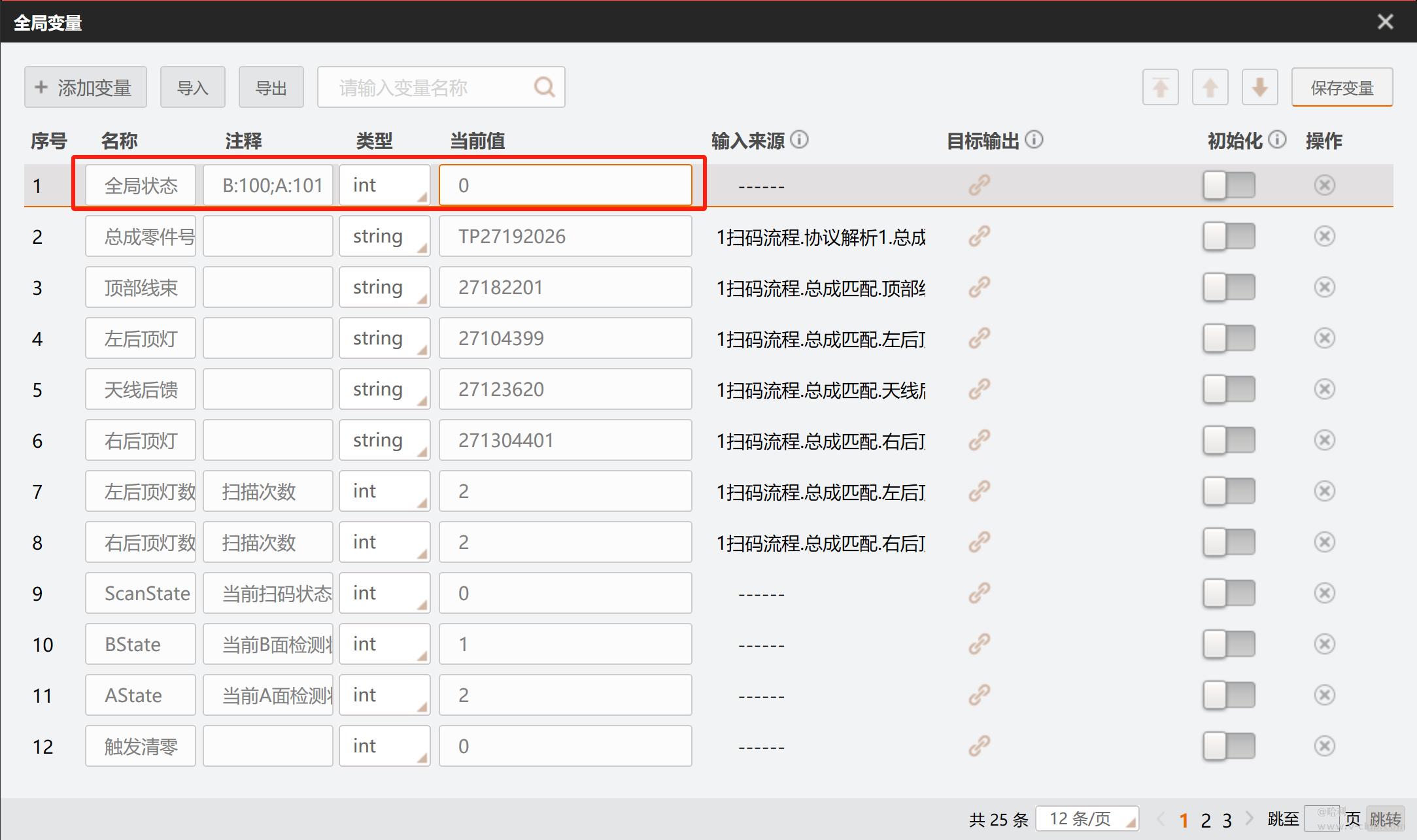Click the move down arrow icon
Viewport: 1417px width, 840px height.
click(1259, 87)
